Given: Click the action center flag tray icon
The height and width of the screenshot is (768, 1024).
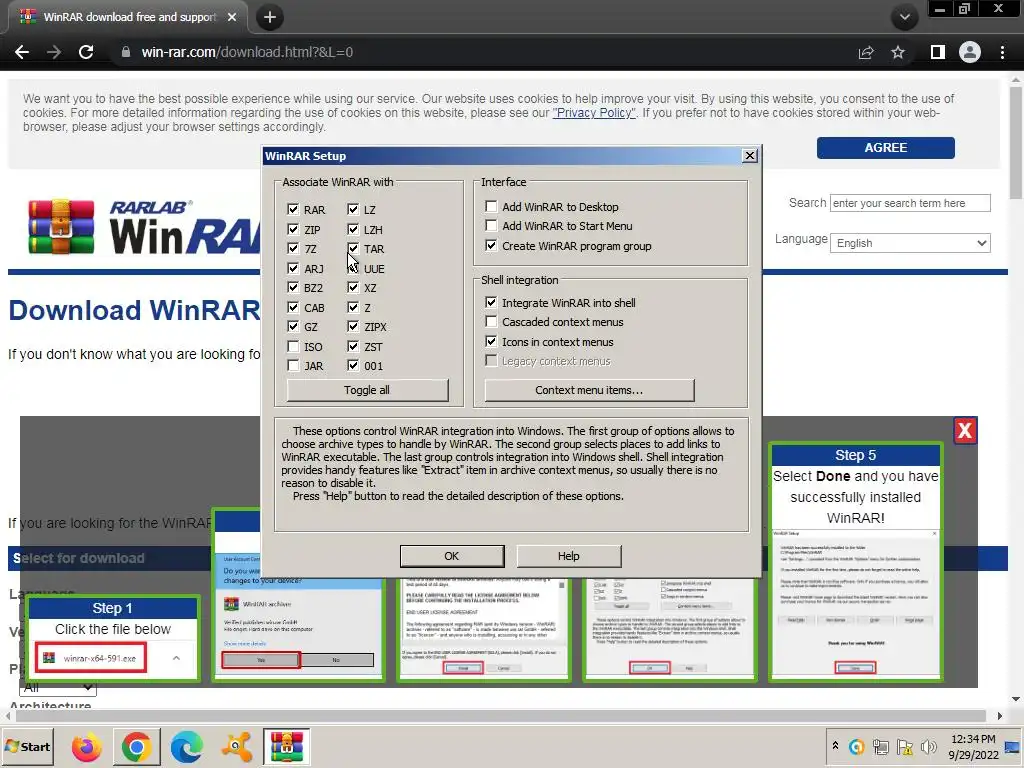Looking at the screenshot, I should [904, 746].
